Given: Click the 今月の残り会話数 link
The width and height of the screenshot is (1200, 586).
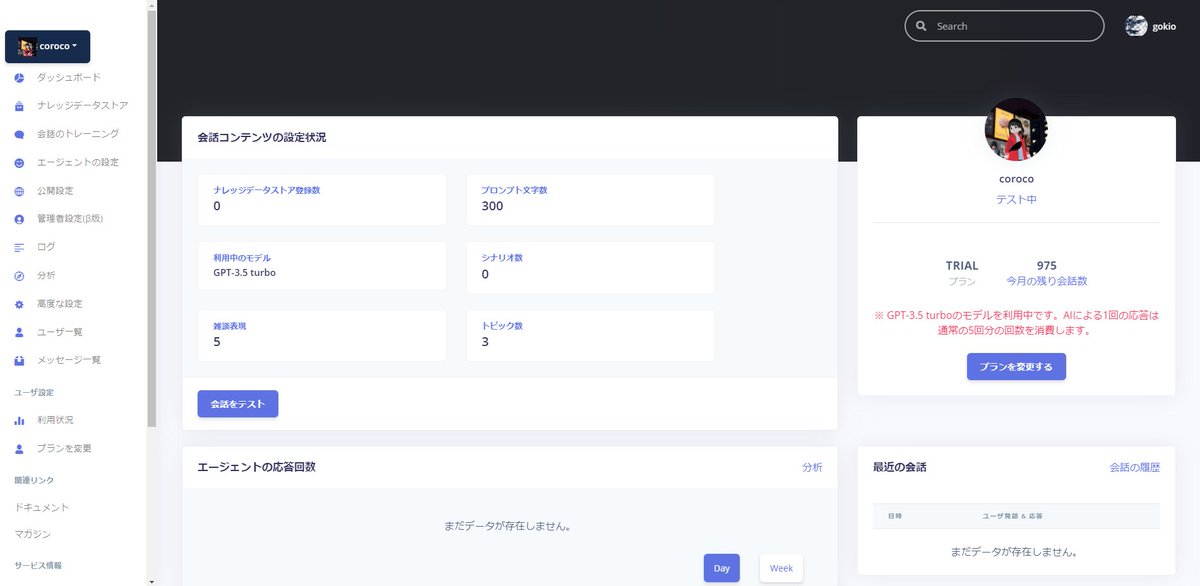Looking at the screenshot, I should (1046, 282).
